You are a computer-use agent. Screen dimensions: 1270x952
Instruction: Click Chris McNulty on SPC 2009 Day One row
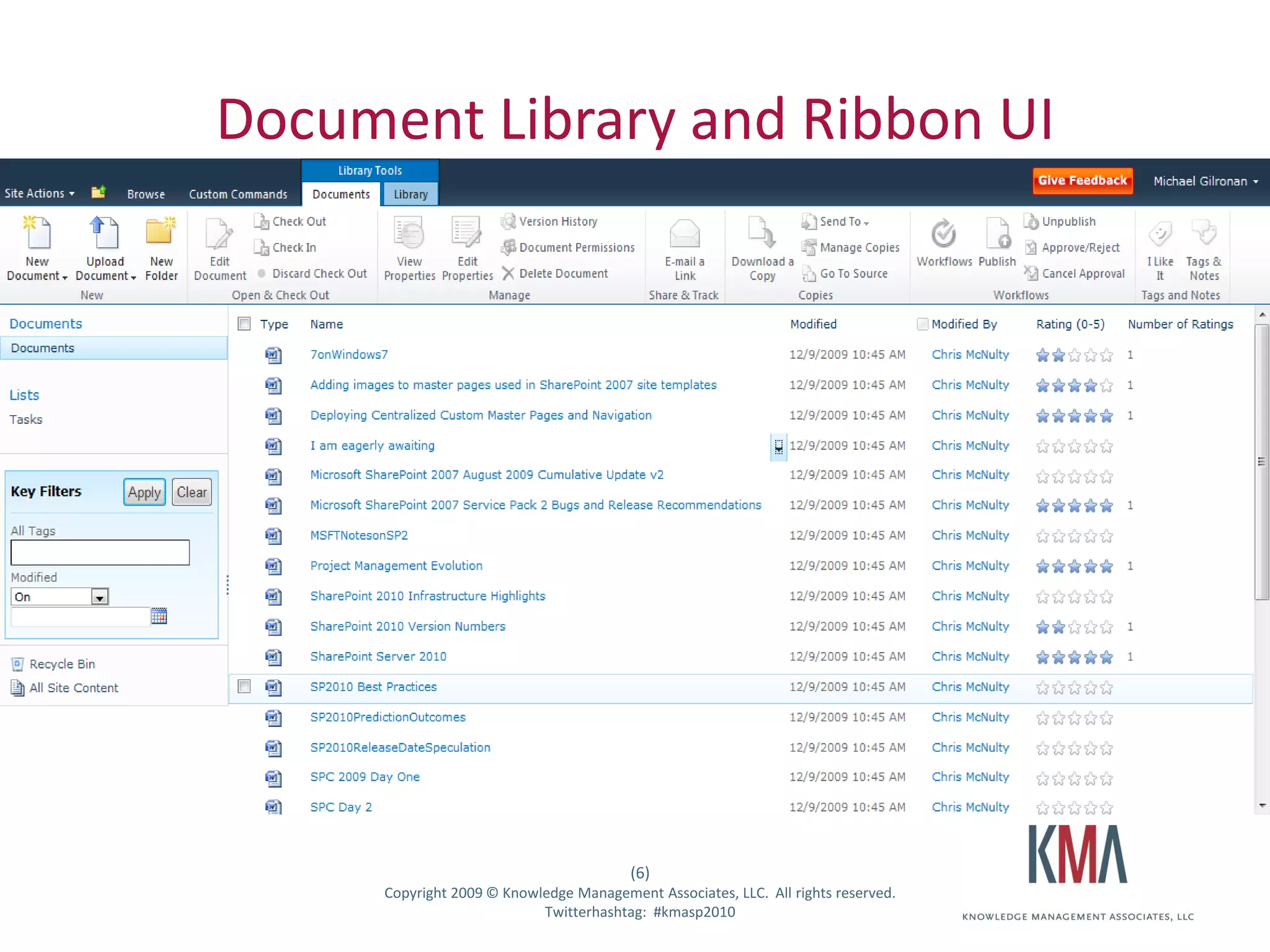point(970,777)
